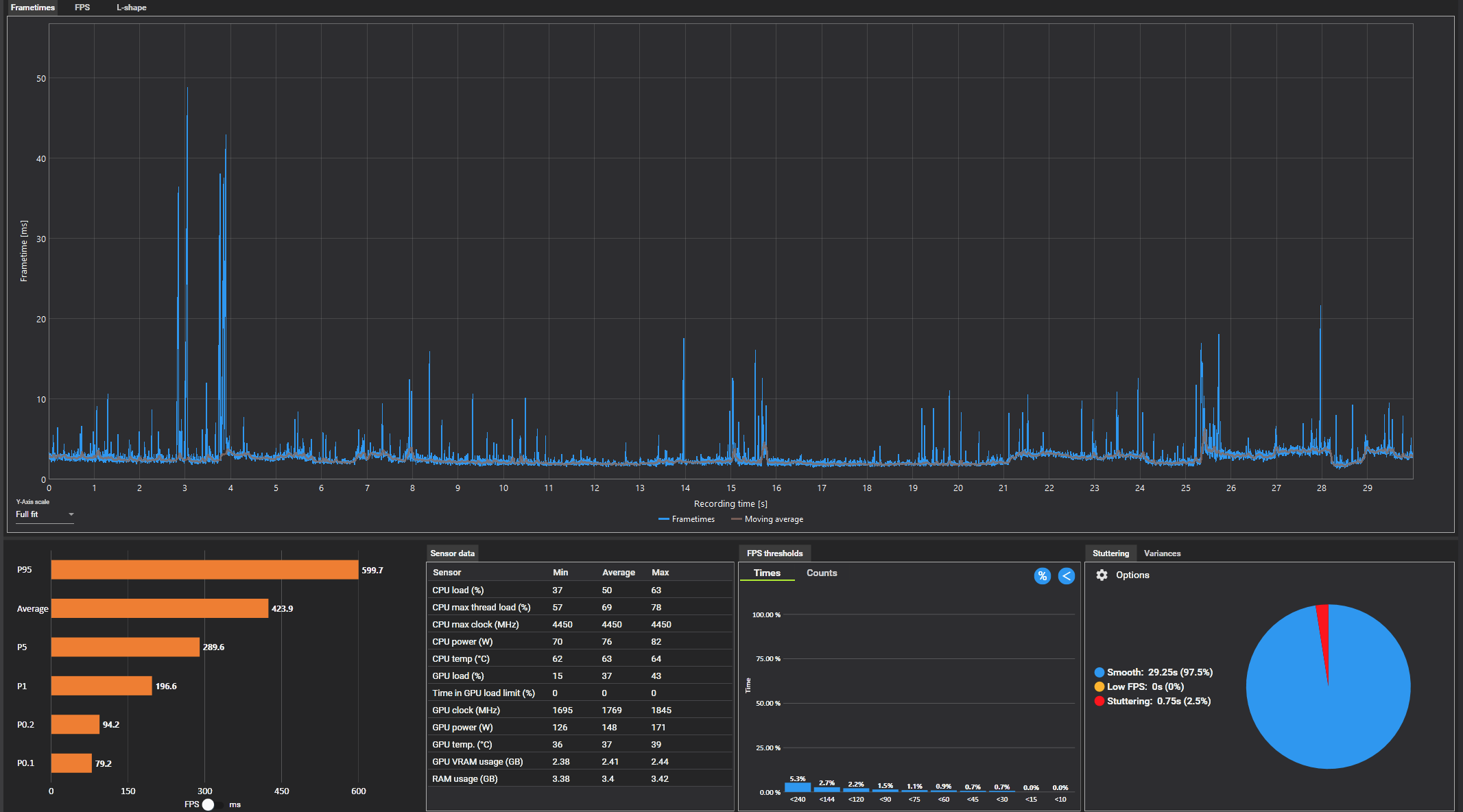Select the FPS thresholds tab
This screenshot has width=1463, height=812.
click(774, 553)
